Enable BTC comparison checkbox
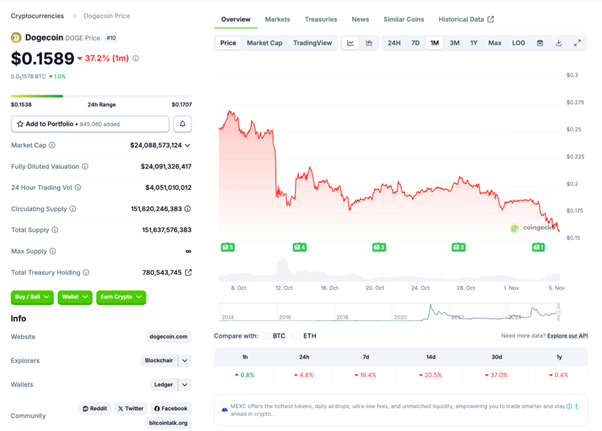Image resolution: width=602 pixels, height=431 pixels. click(x=267, y=336)
